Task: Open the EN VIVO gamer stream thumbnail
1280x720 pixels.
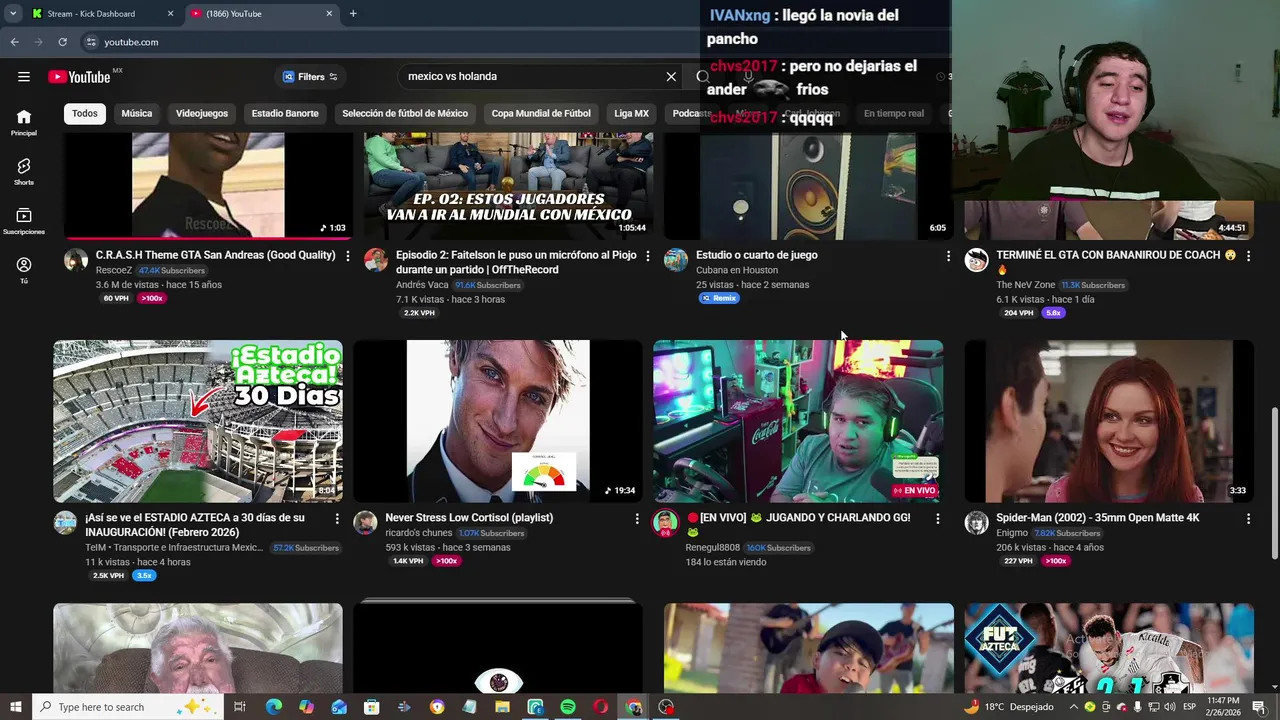Action: tap(798, 421)
